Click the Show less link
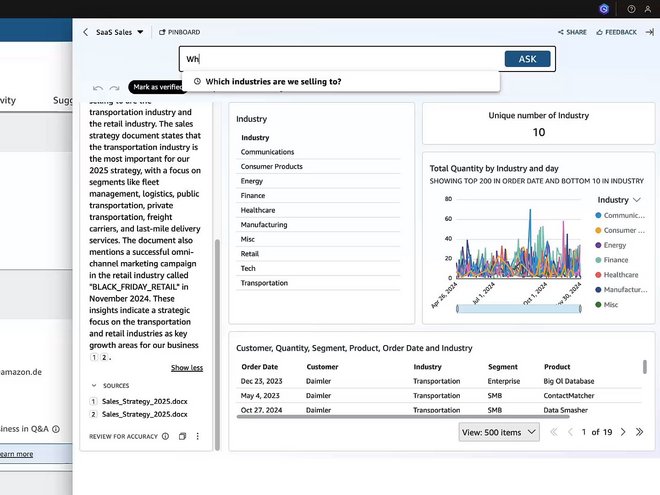 point(186,368)
